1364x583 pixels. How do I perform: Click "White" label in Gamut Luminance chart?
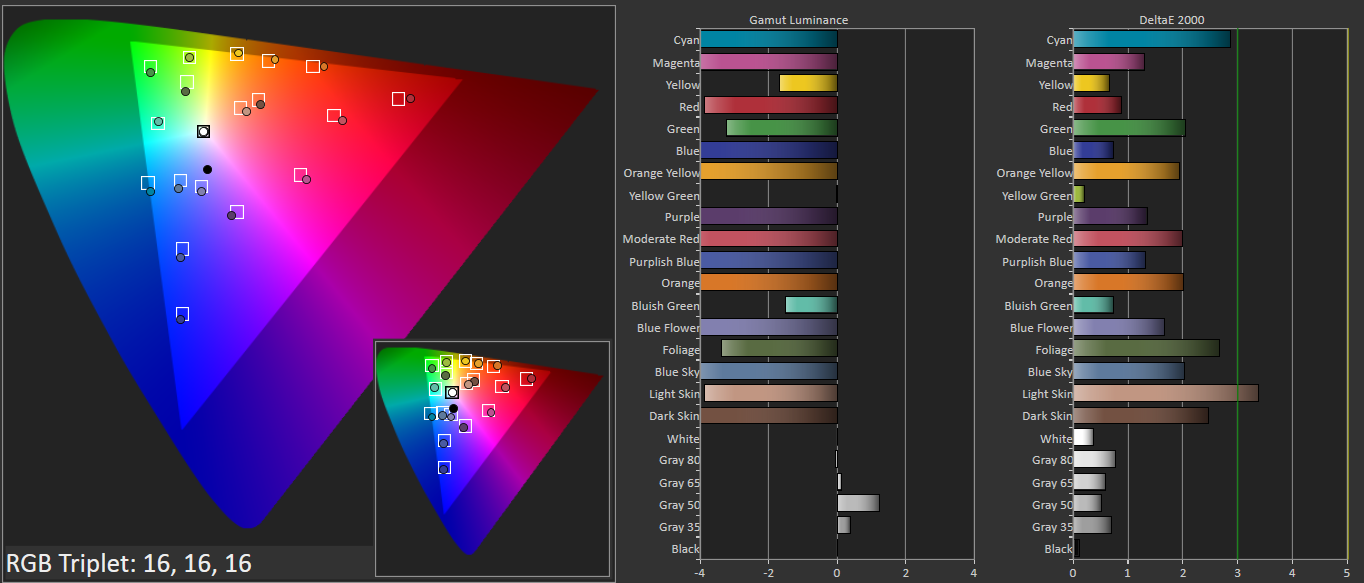click(x=683, y=439)
